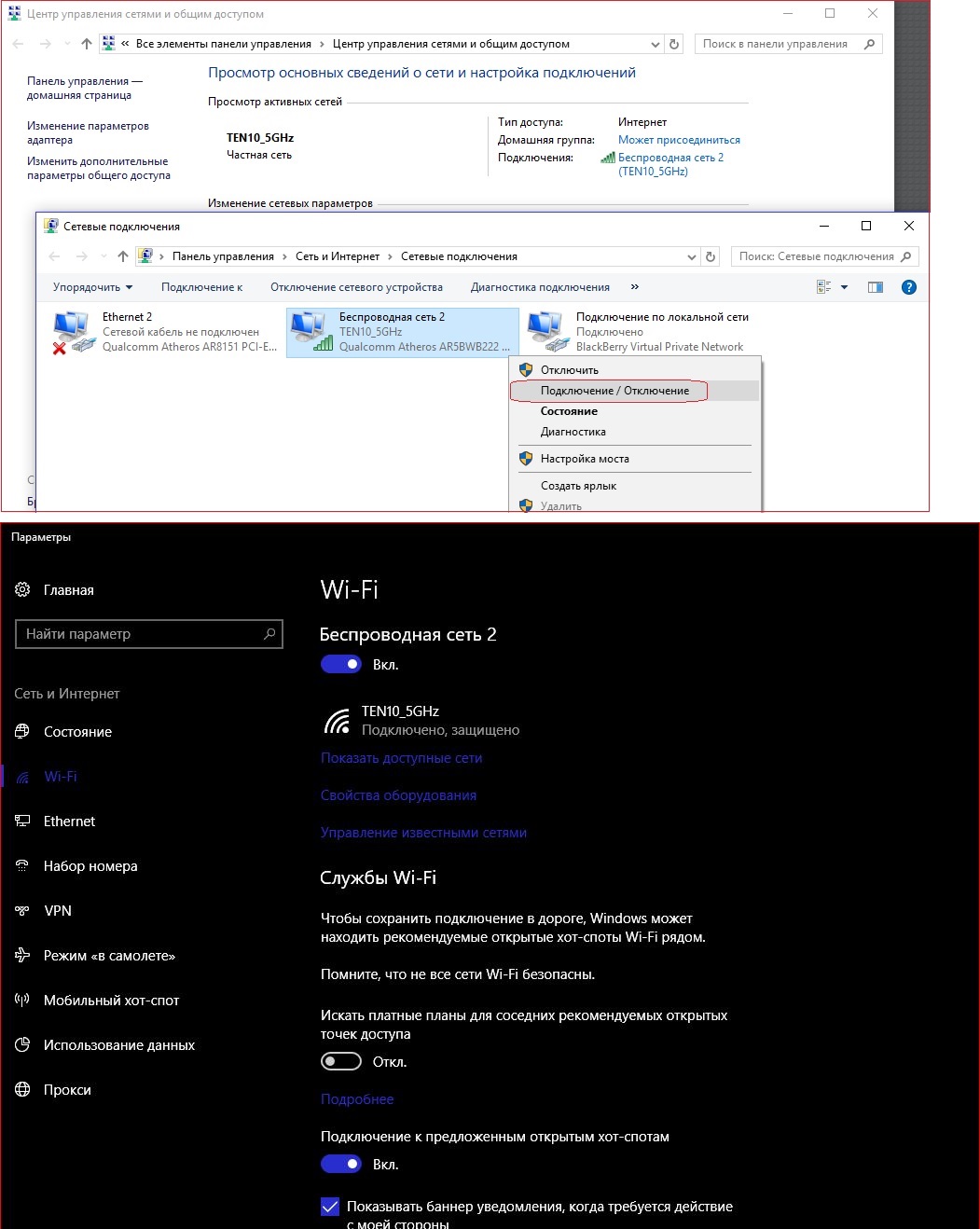Click Изменить дополнительные параметры общего доступа
This screenshot has width=980, height=1229.
click(99, 168)
